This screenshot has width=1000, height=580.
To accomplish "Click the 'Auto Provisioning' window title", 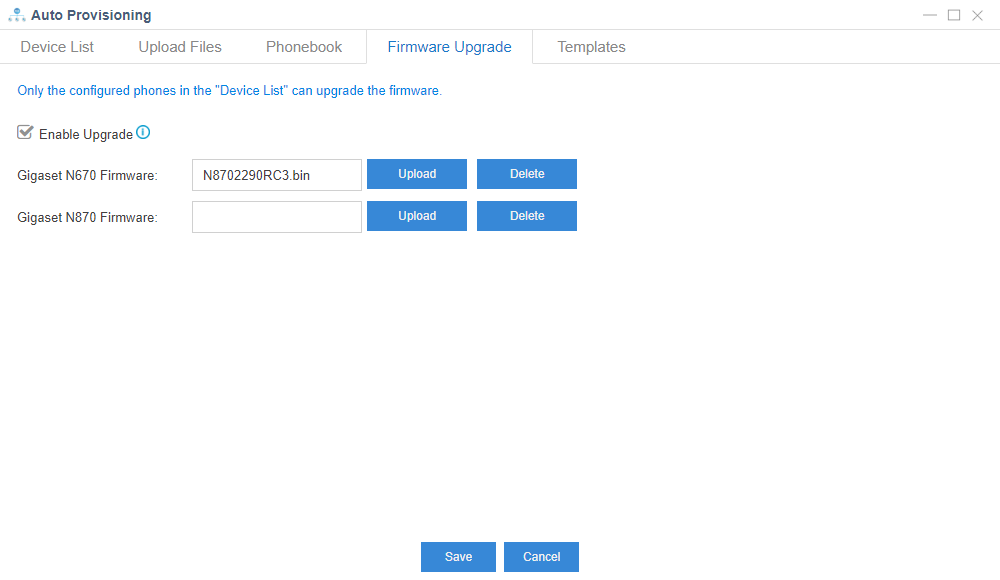I will tap(91, 15).
